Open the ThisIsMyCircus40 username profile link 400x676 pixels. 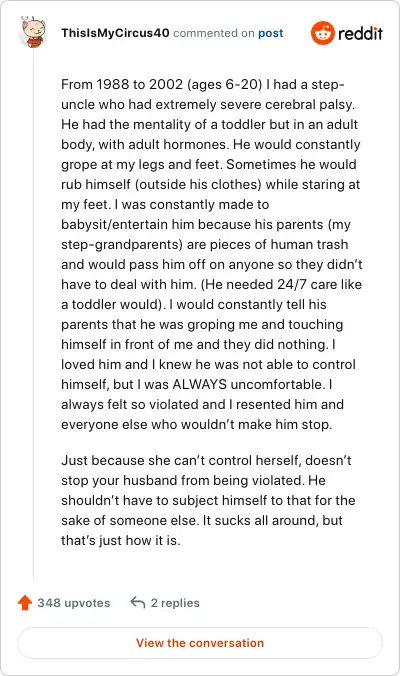(115, 33)
